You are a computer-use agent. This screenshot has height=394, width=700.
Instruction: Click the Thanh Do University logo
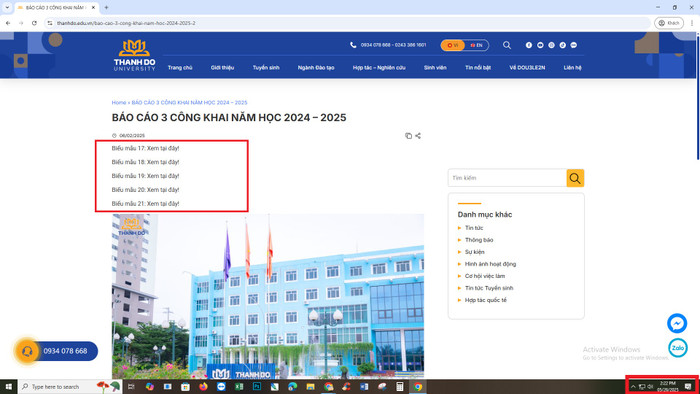pyautogui.click(x=134, y=55)
